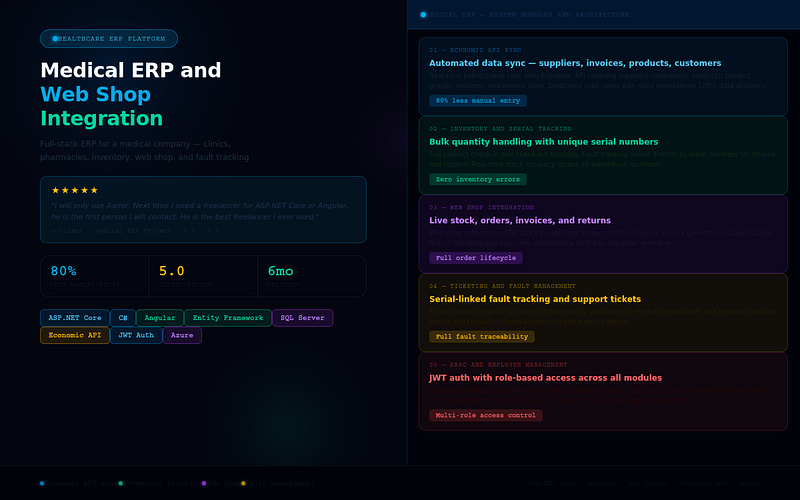Open 'Live stock, orders, invoices, and returns' title
Screen dimensions: 800x500
coord(520,220)
